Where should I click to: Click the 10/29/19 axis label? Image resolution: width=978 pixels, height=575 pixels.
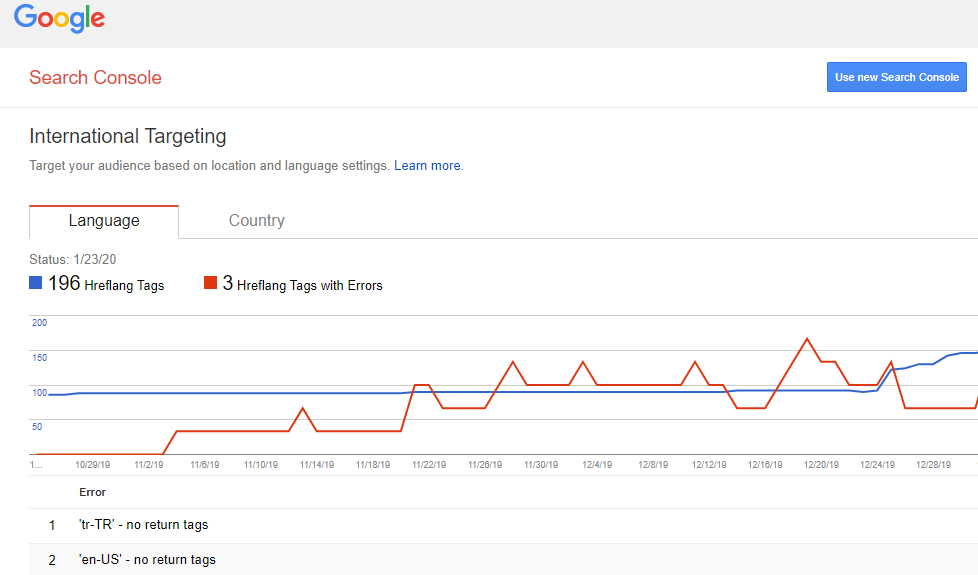click(x=92, y=465)
